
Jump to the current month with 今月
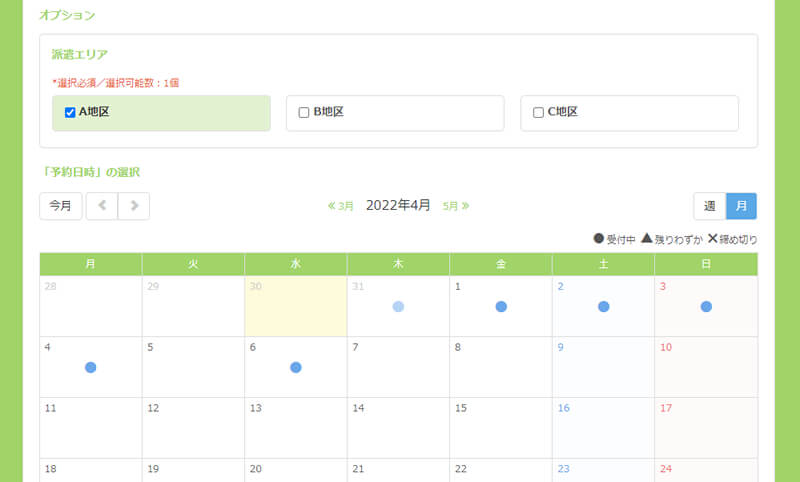pyautogui.click(x=61, y=206)
